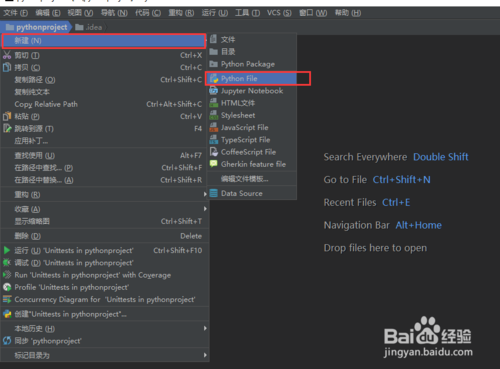Screen dimensions: 500x369
Task: Choose 复制路径 (O) entry
Action: pos(105,80)
